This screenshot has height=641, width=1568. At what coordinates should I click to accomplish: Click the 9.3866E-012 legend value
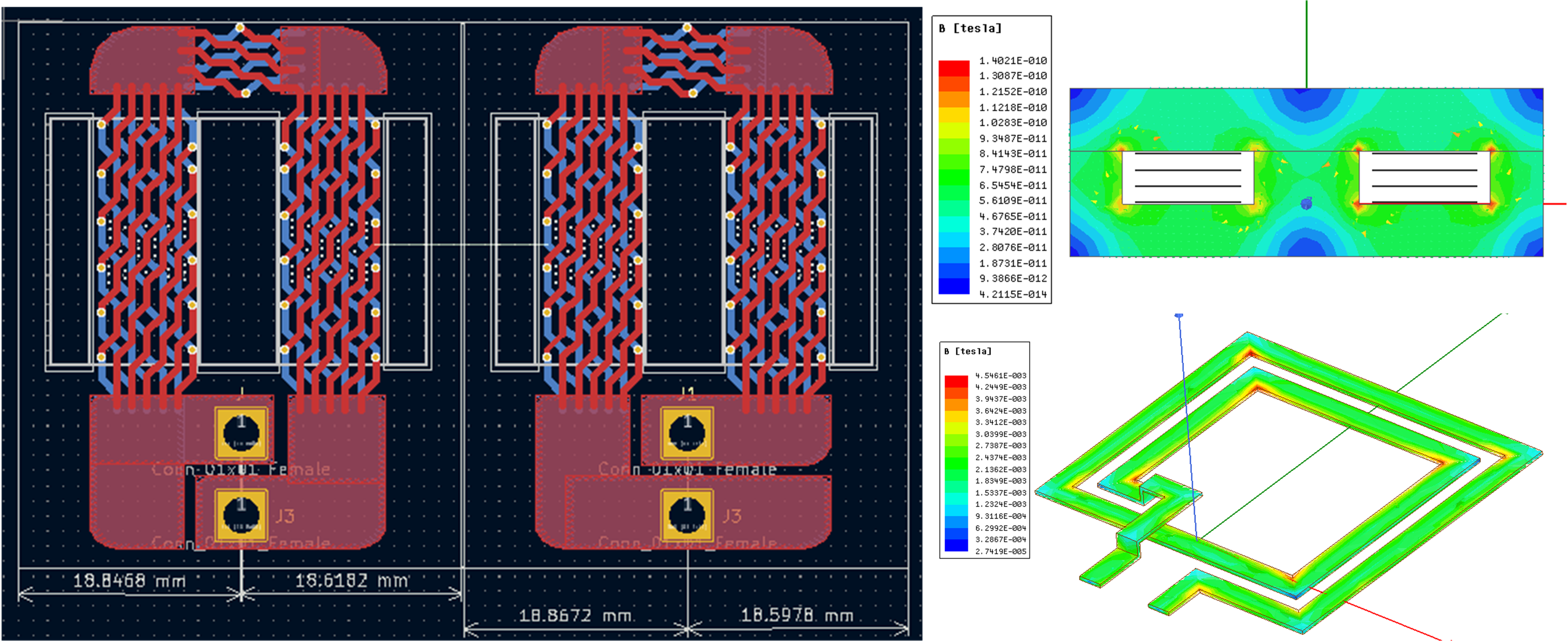[x=1013, y=279]
